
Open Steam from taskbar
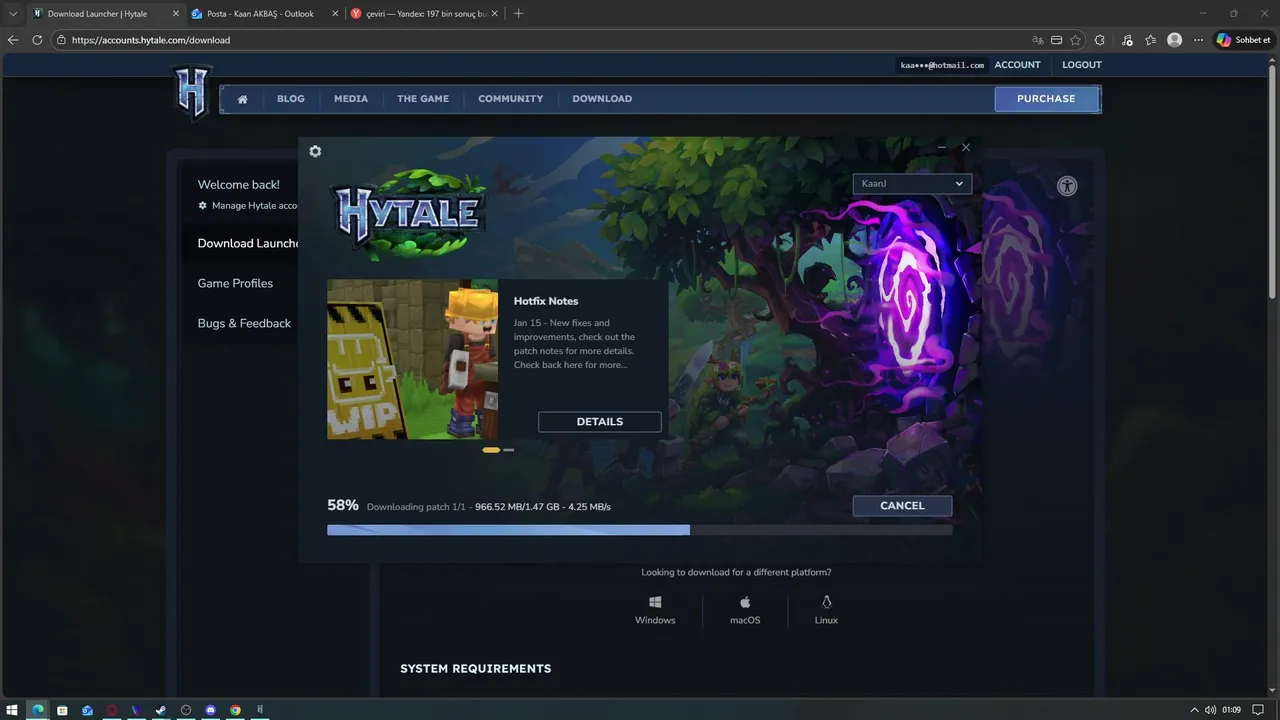pos(161,710)
